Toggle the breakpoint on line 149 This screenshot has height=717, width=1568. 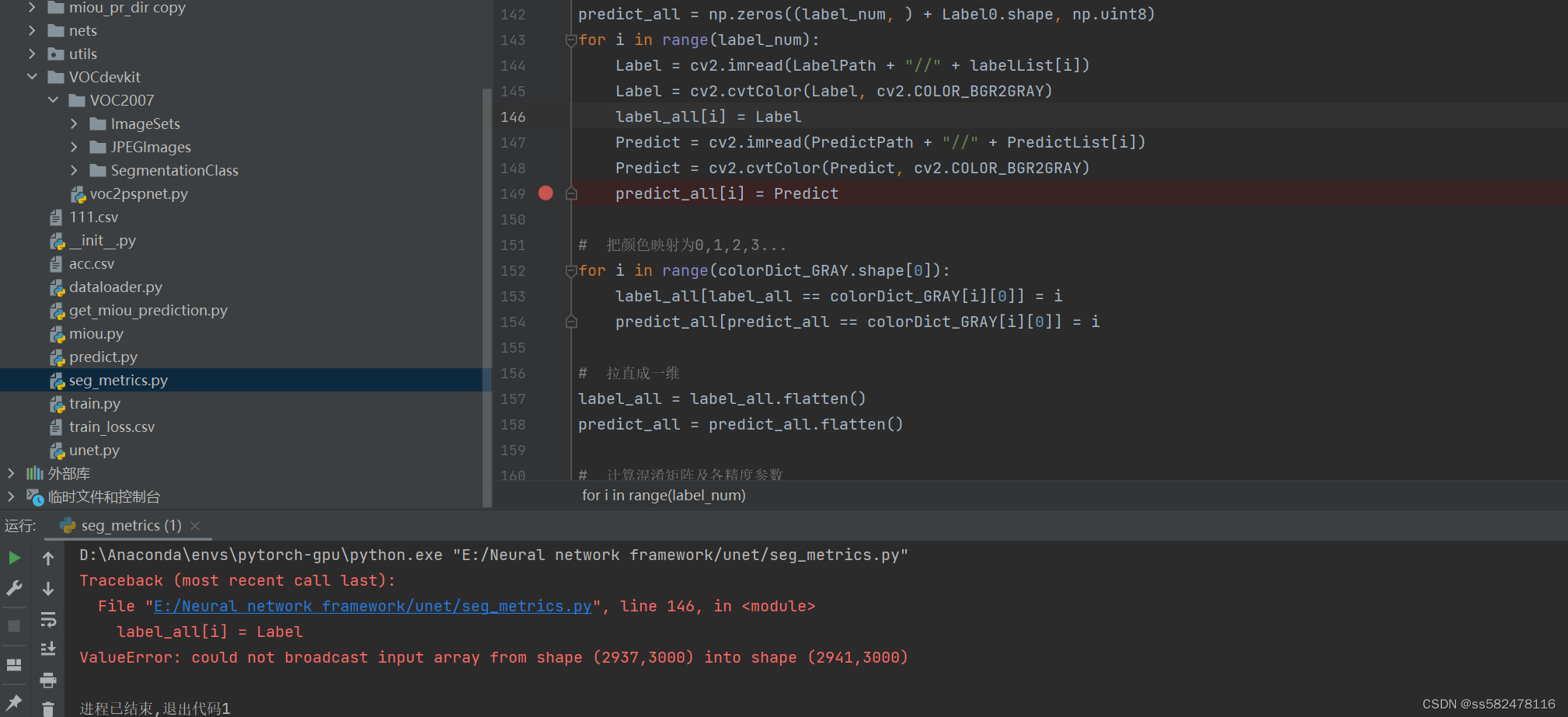[545, 193]
